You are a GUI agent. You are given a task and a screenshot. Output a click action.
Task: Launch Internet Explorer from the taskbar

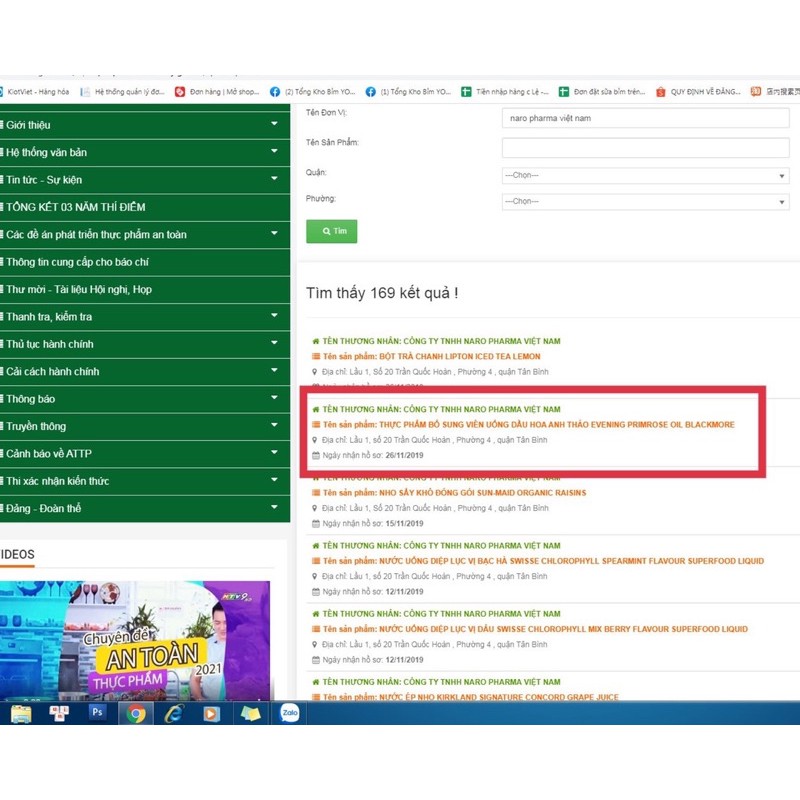pyautogui.click(x=174, y=713)
